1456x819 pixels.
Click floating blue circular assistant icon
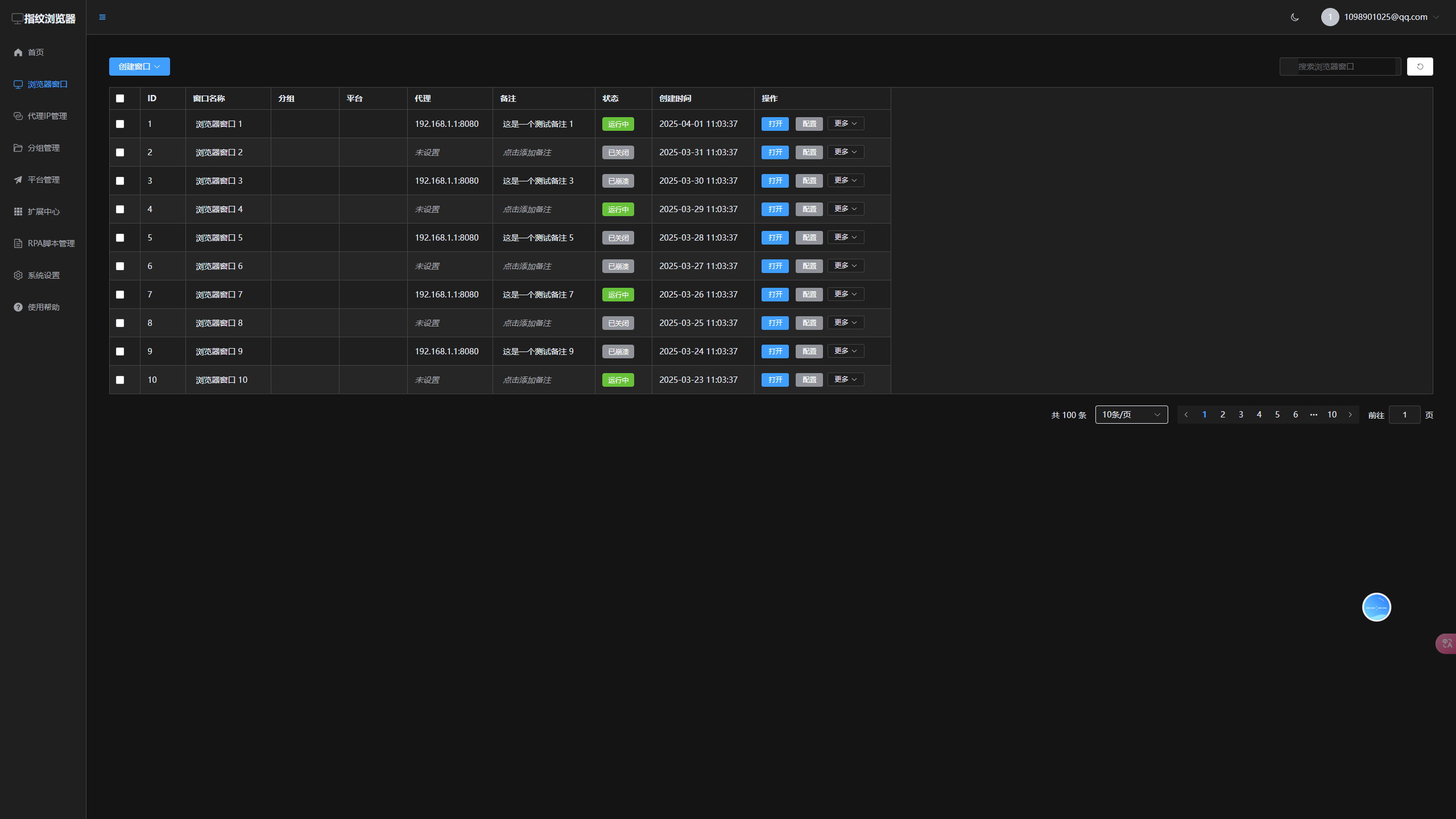(1376, 607)
